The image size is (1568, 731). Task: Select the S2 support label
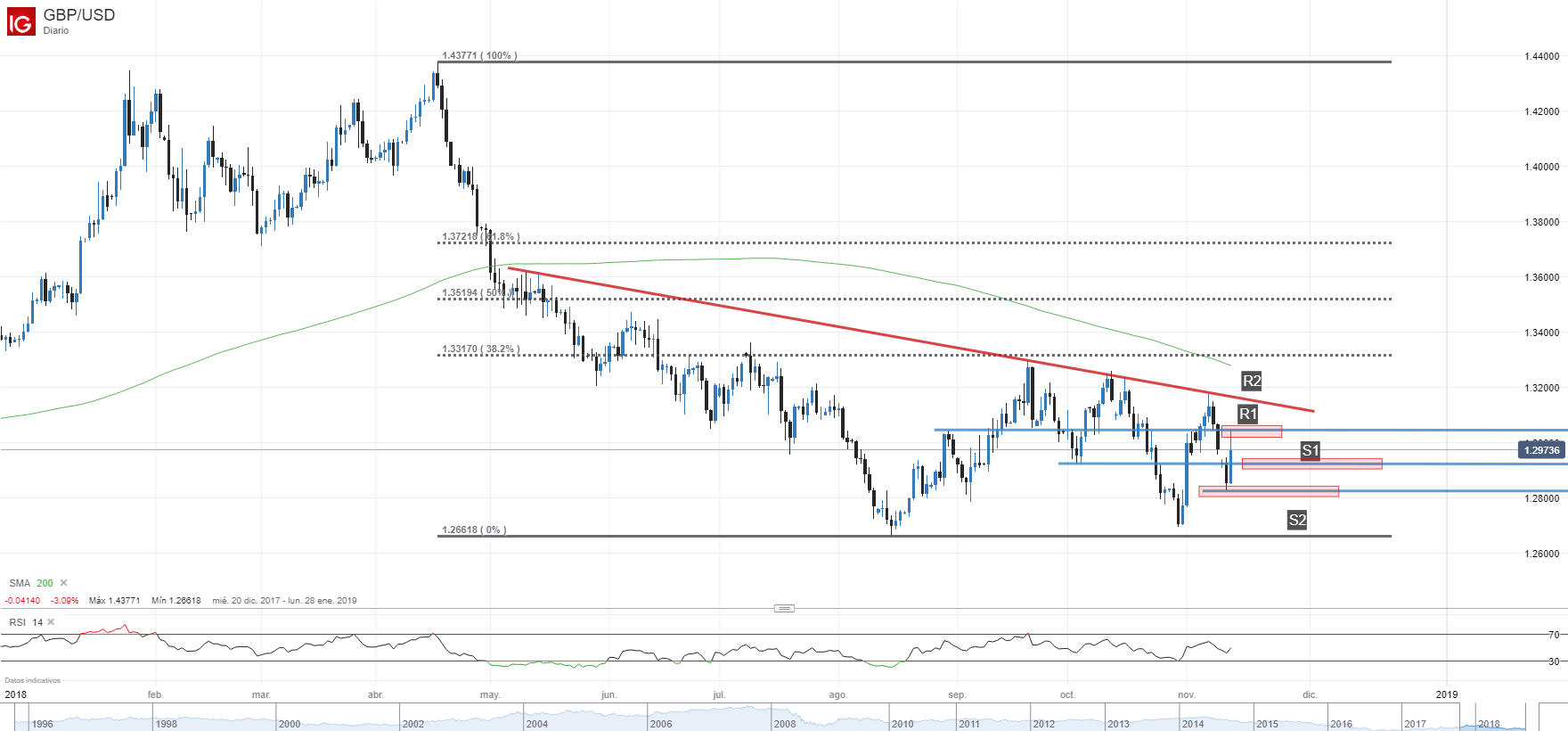[x=1297, y=520]
